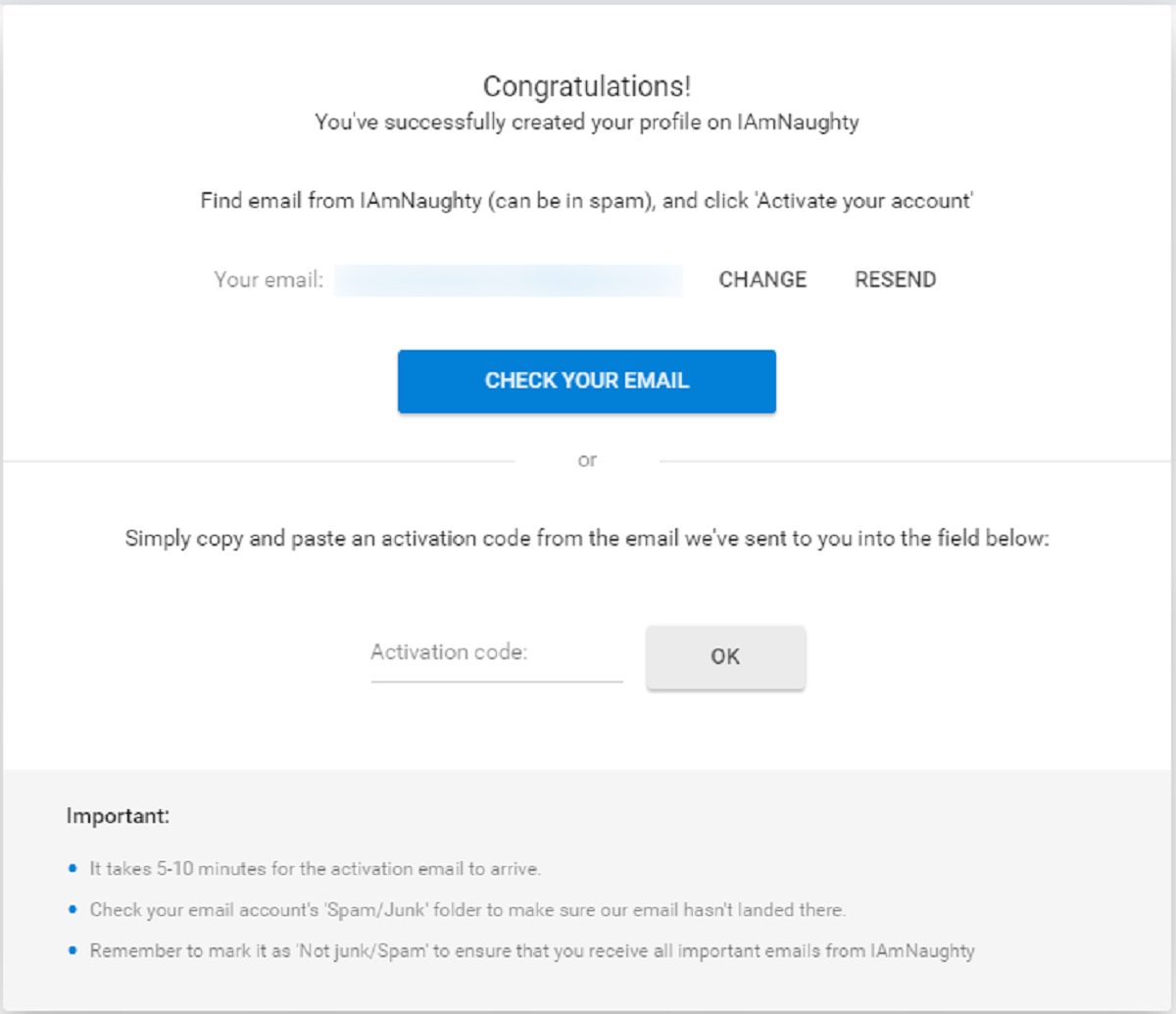Click the bullet dot beside '5-10 minutes' note
1176x1014 pixels.
point(73,869)
